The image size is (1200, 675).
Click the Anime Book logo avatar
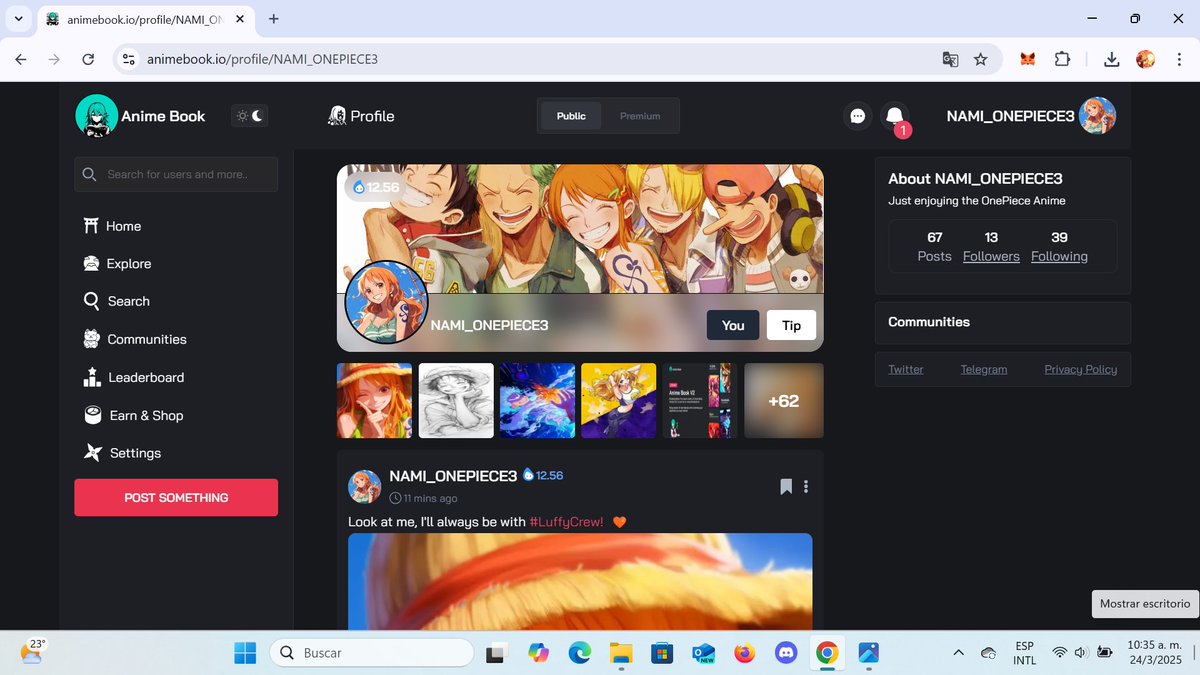(96, 116)
